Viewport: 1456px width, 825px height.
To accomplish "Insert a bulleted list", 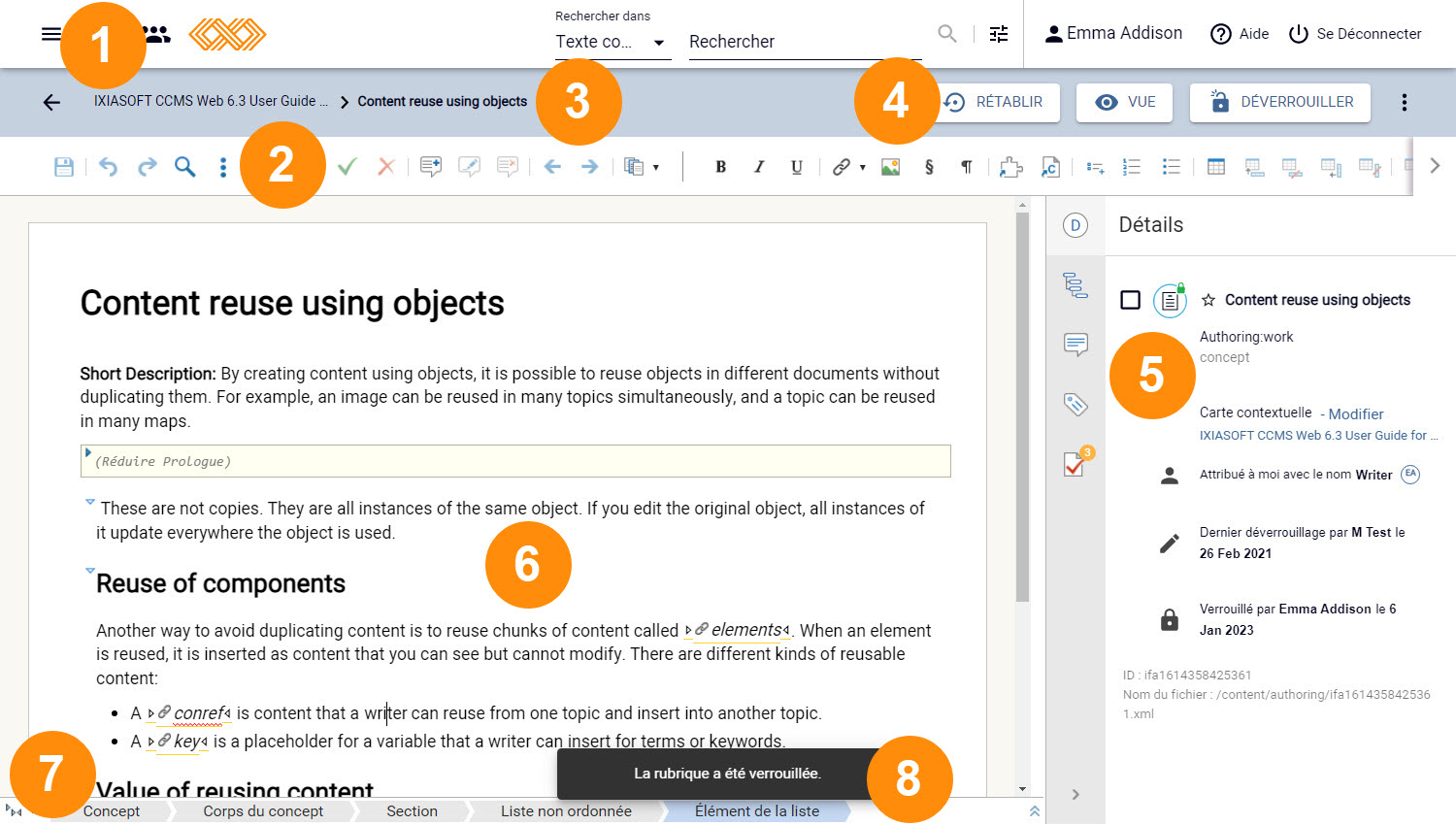I will 1172,167.
